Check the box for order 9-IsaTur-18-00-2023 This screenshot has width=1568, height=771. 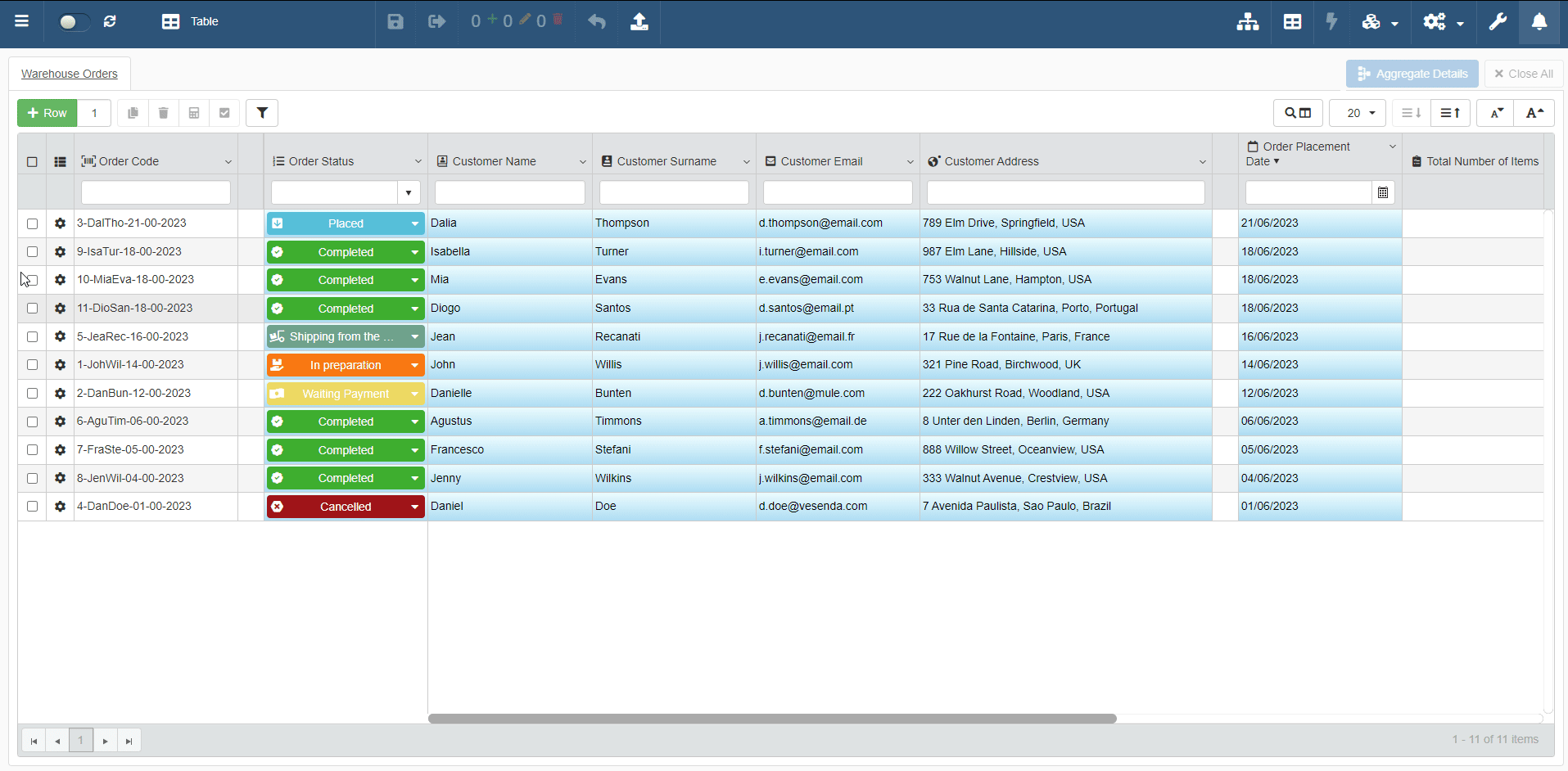point(32,252)
